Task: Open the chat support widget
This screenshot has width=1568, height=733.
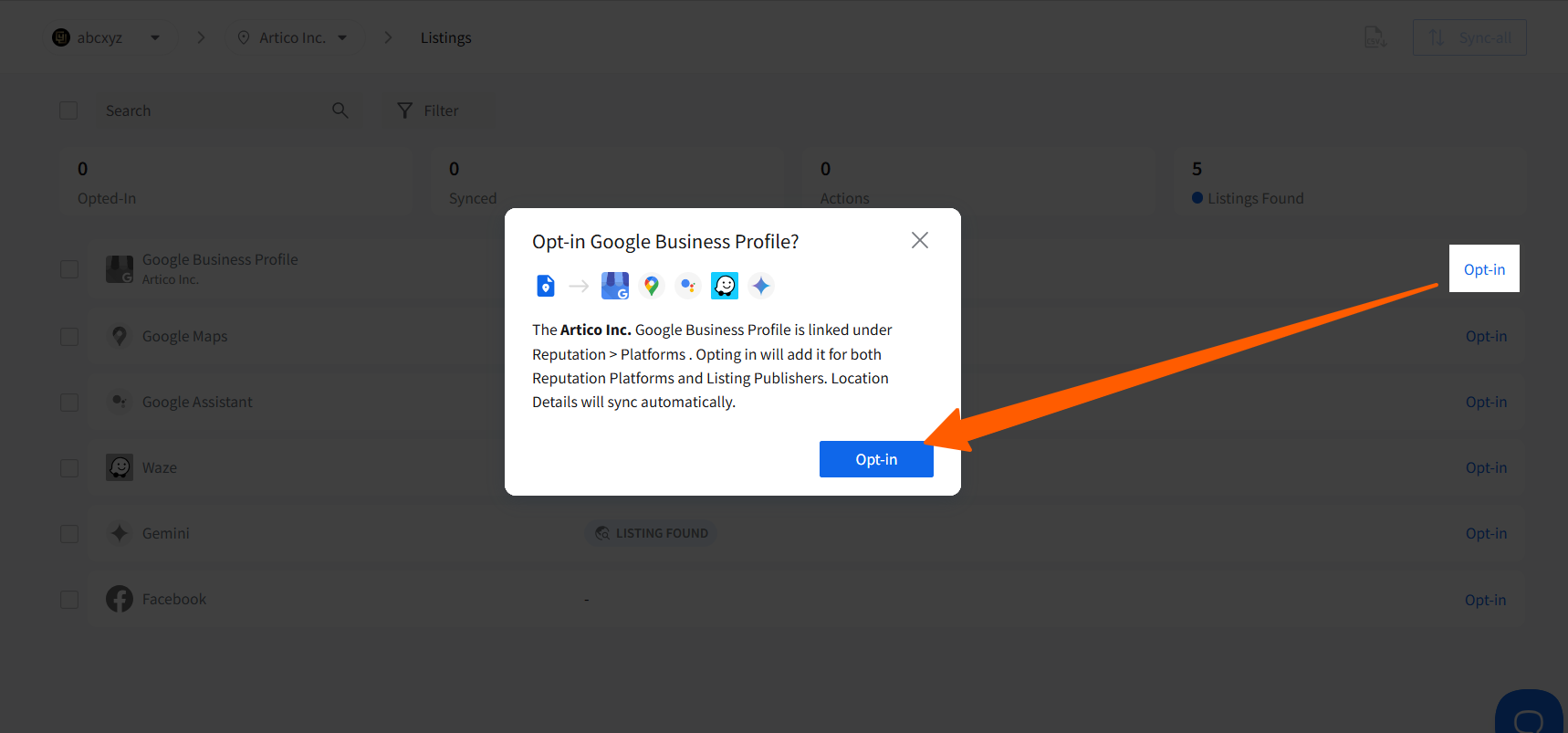Action: (x=1530, y=714)
